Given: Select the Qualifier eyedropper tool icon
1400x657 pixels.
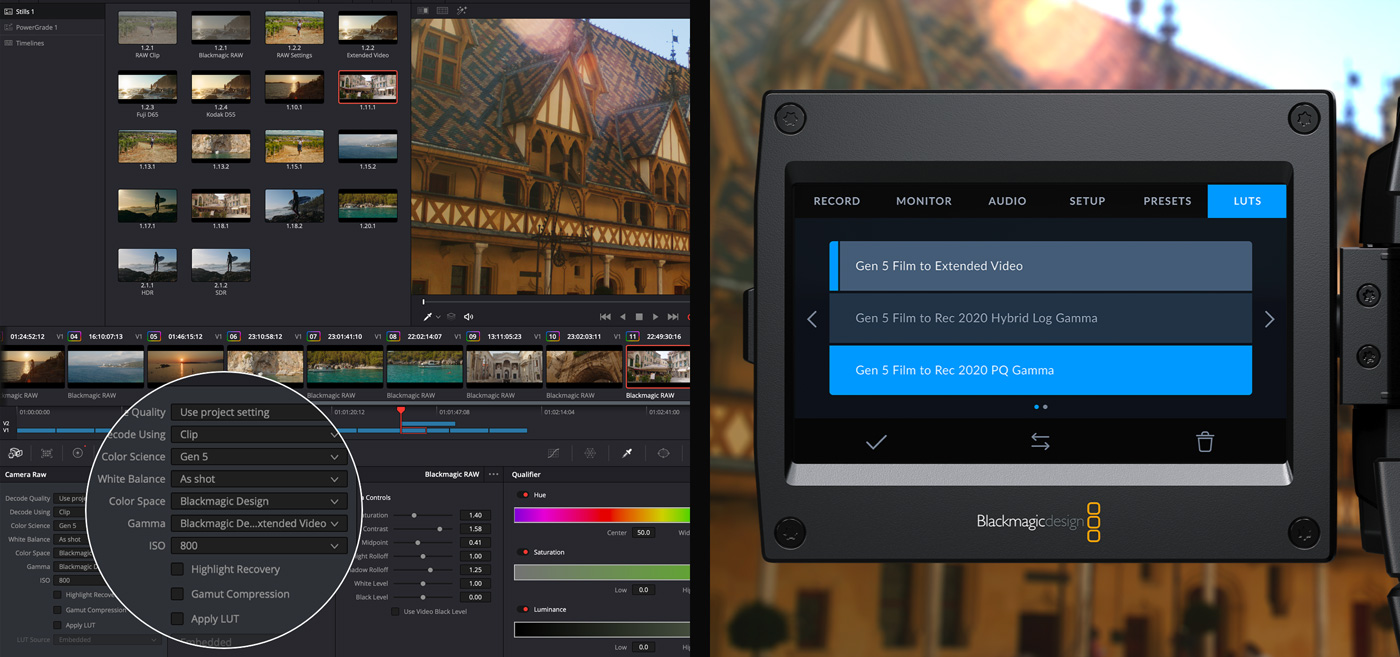Looking at the screenshot, I should tap(627, 453).
